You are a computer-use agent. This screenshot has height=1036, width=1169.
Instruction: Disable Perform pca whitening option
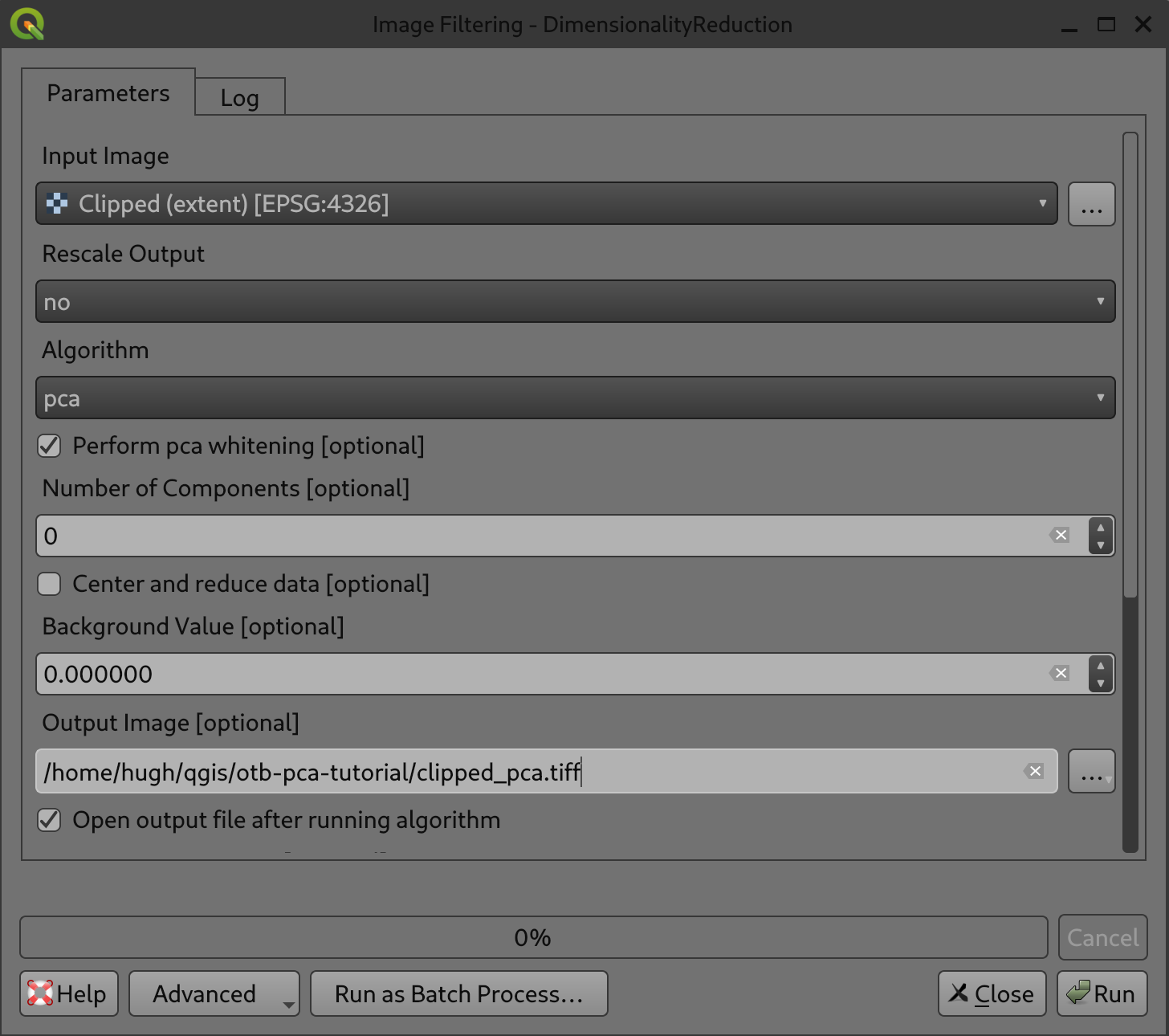[49, 446]
